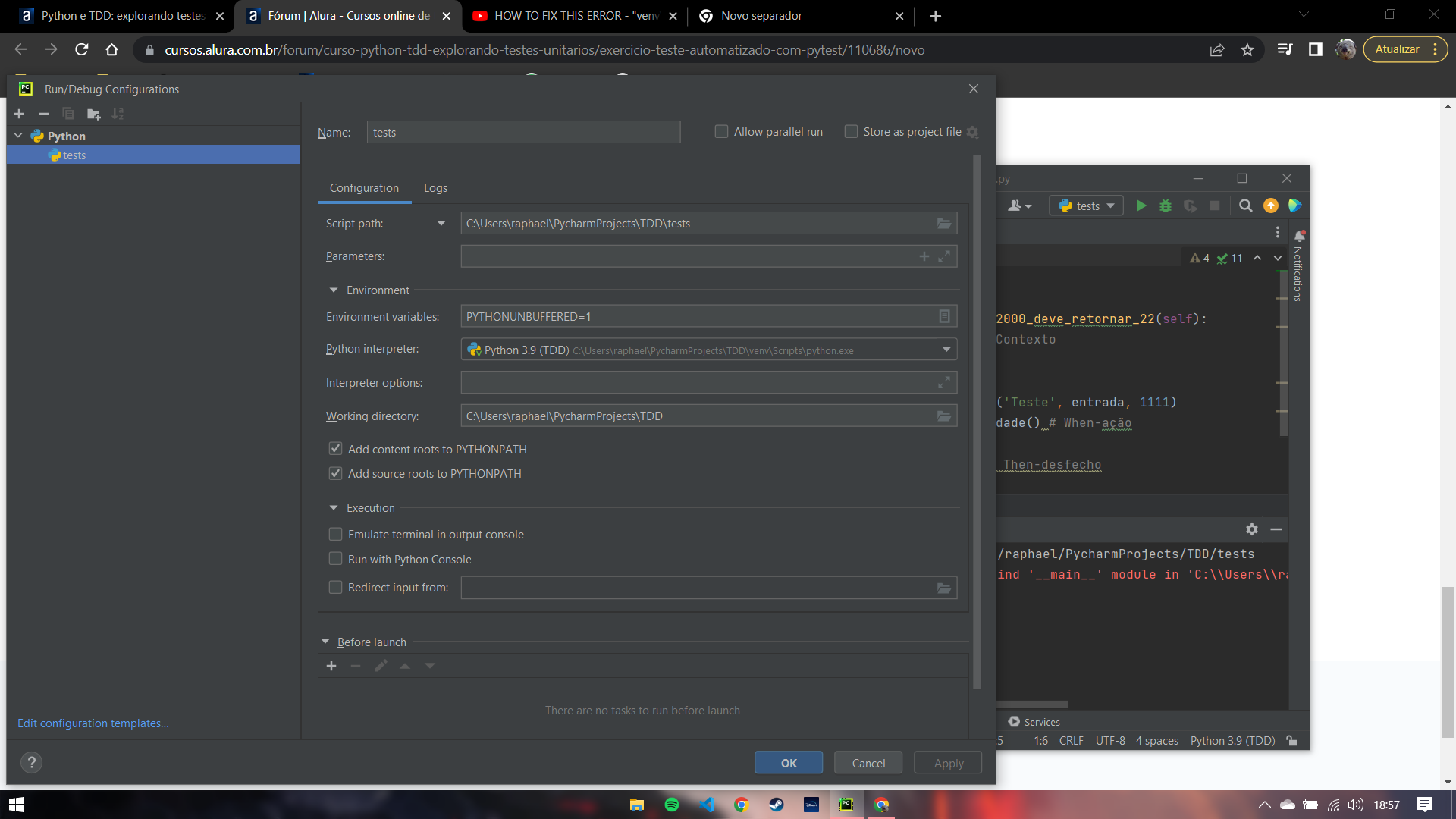
Task: Switch to Python e TDD browser tab
Action: (121, 16)
